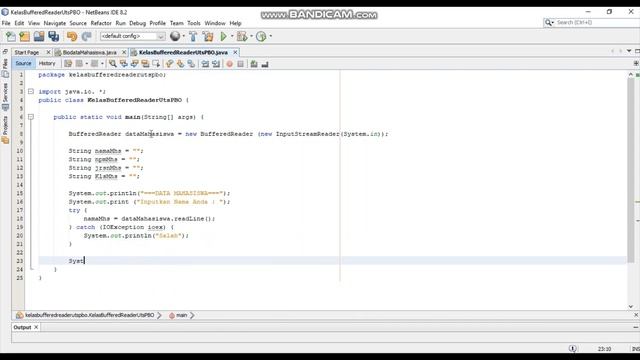This screenshot has width=640, height=360.
Task: Click line number 15 in the gutter
Action: click(20, 193)
